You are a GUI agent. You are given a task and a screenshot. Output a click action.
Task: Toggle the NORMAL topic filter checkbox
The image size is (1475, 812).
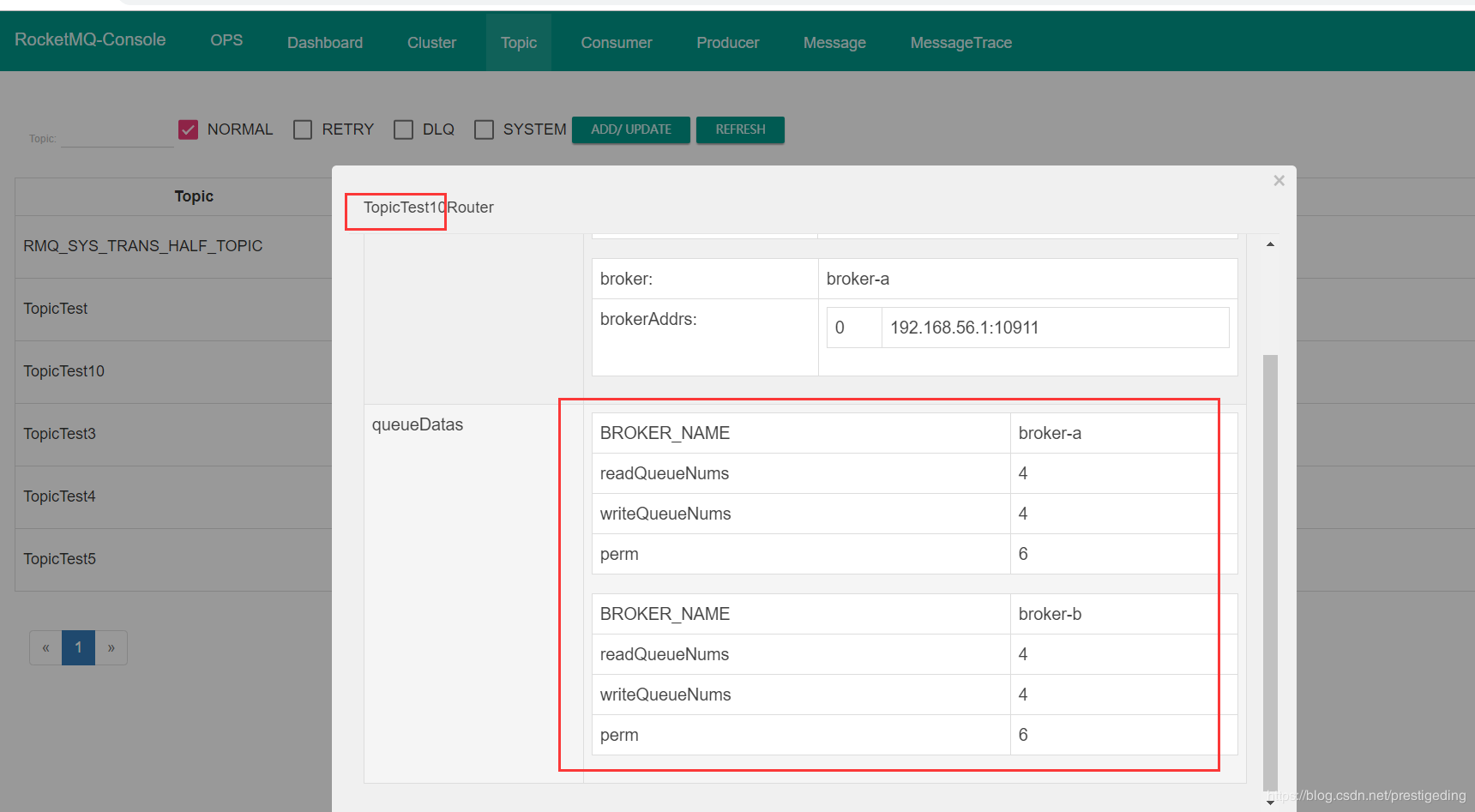click(188, 129)
